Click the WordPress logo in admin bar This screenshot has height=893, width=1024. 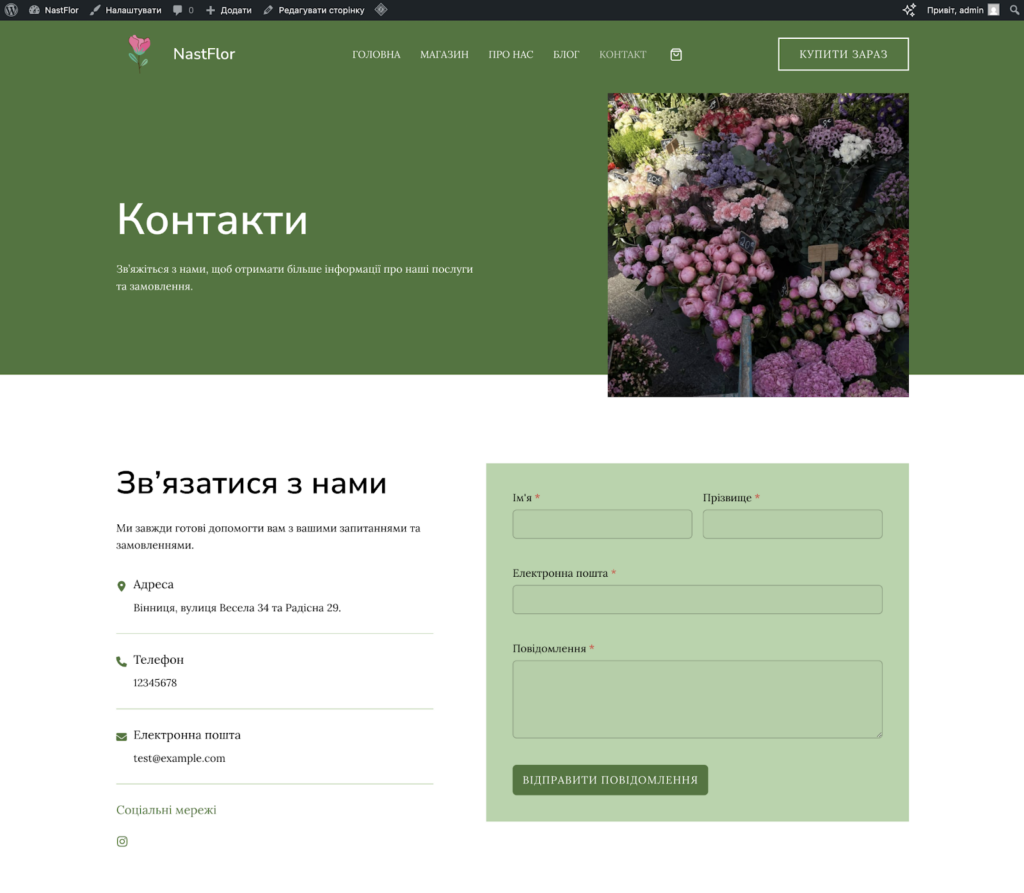point(11,10)
